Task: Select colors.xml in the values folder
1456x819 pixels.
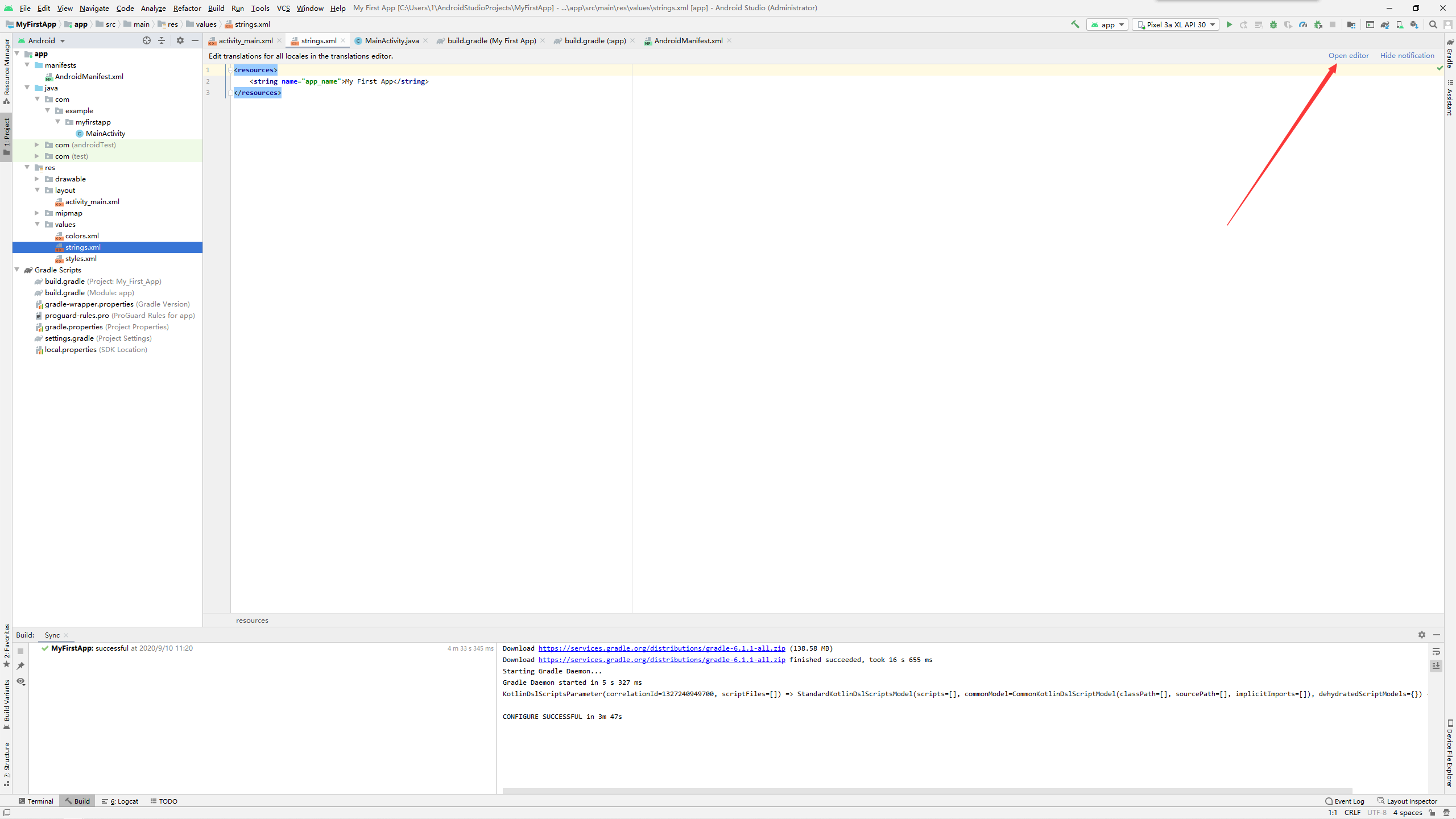Action: point(82,236)
